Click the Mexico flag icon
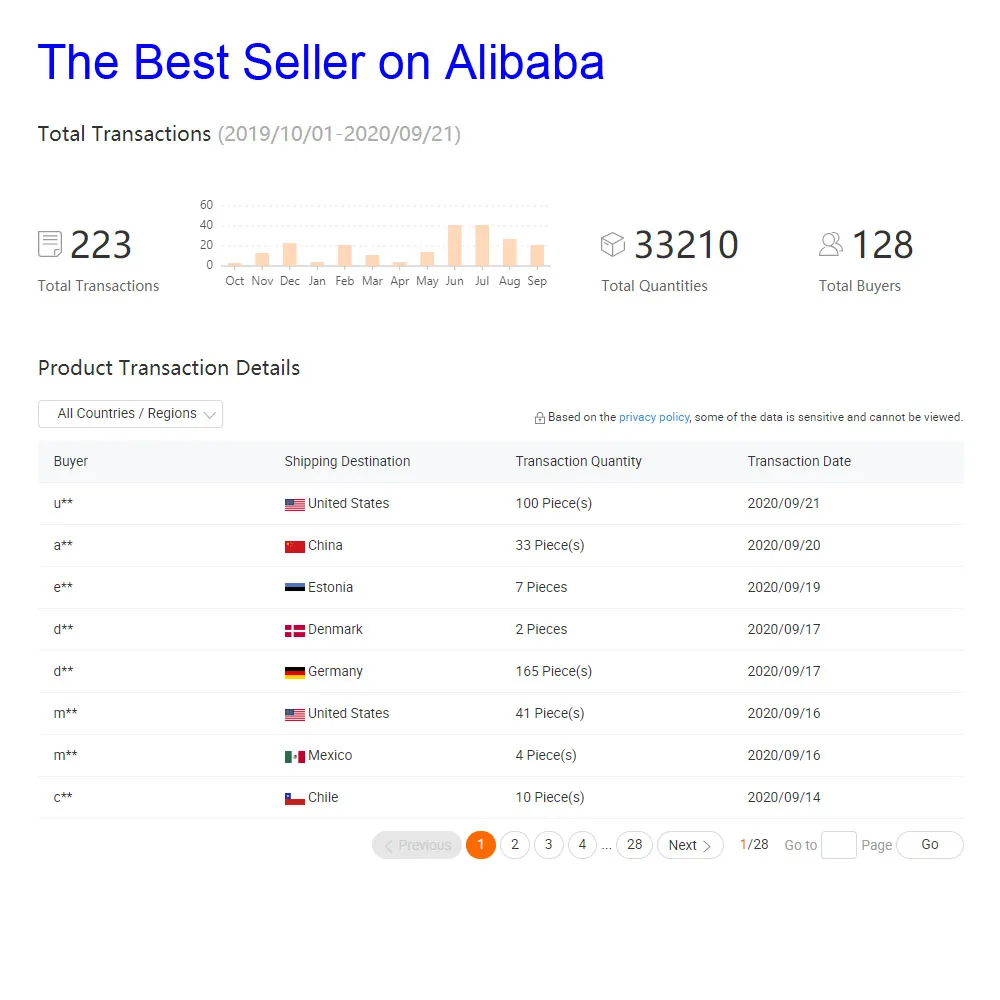The width and height of the screenshot is (1000, 1000). 294,756
